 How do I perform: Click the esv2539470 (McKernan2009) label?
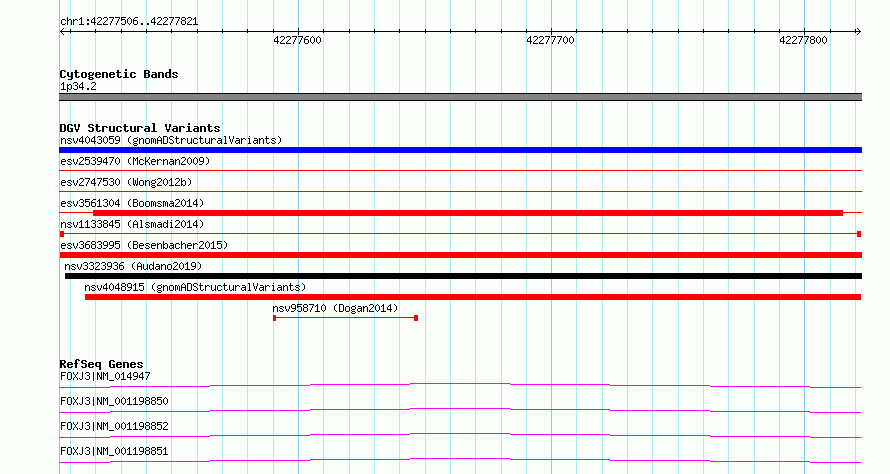[x=135, y=161]
